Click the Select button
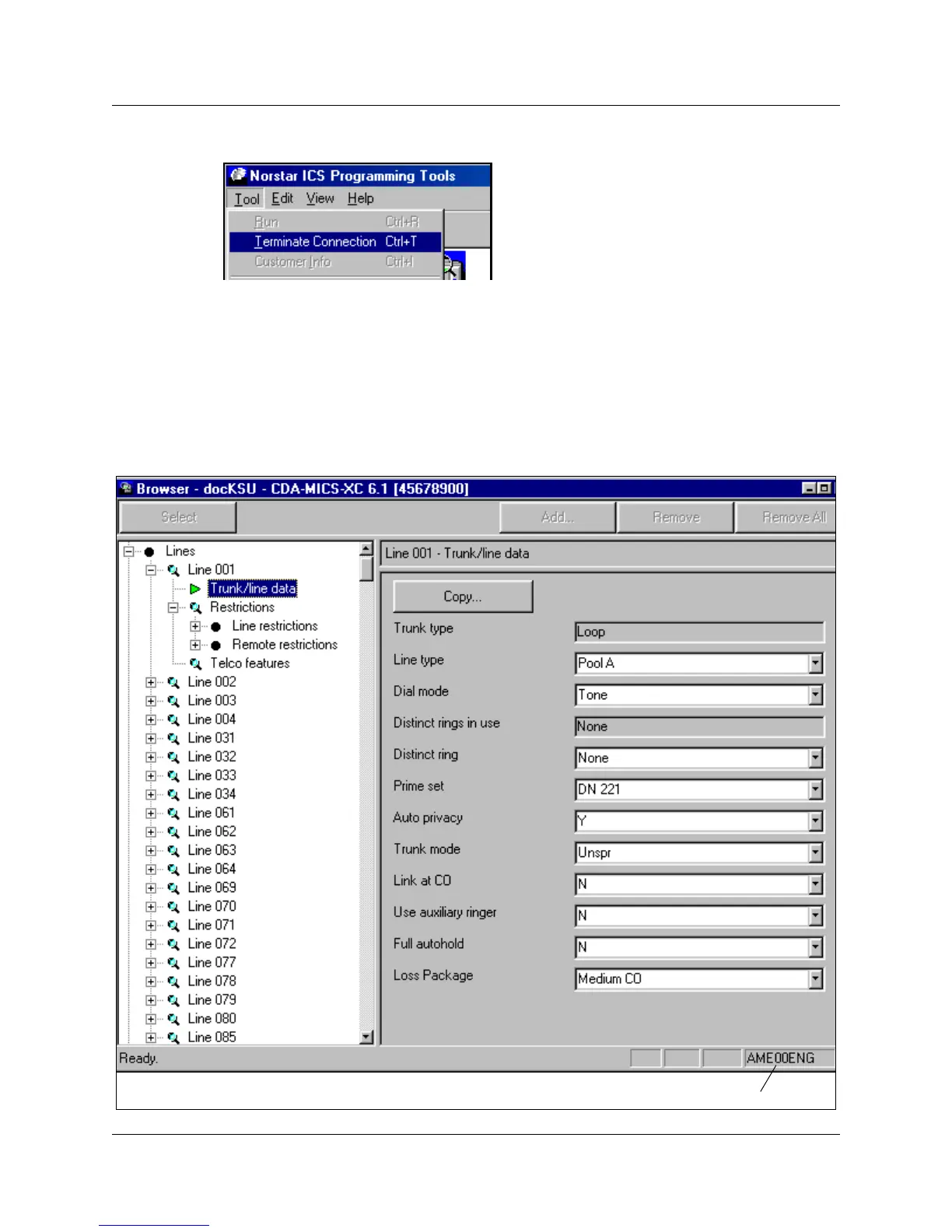Image resolution: width=952 pixels, height=1232 pixels. [x=178, y=517]
